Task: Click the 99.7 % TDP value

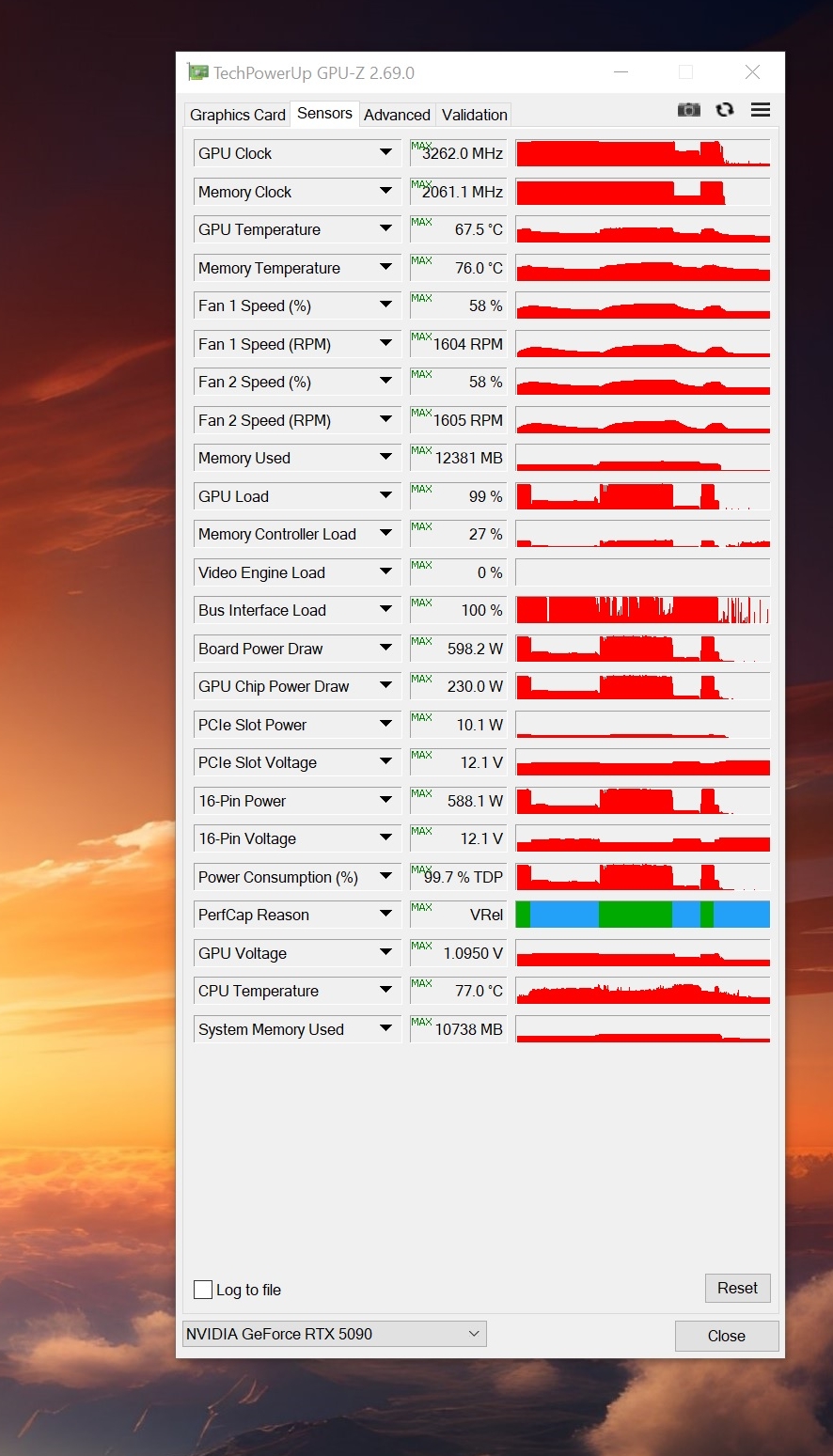Action: (458, 877)
